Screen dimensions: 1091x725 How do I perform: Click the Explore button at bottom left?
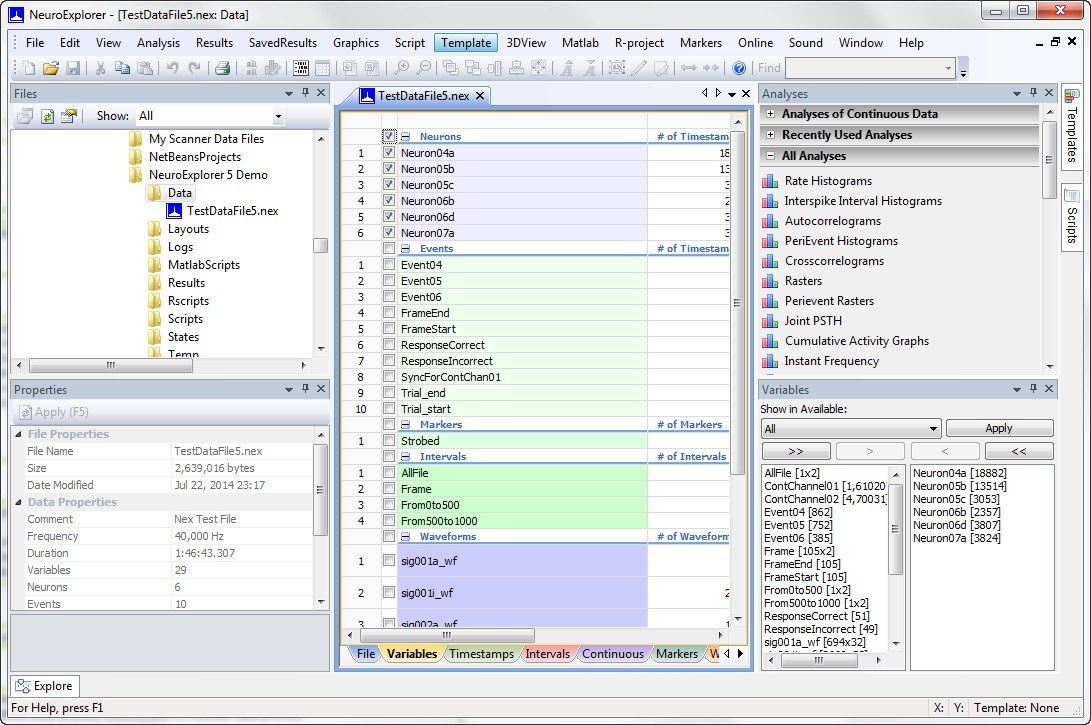[x=44, y=686]
